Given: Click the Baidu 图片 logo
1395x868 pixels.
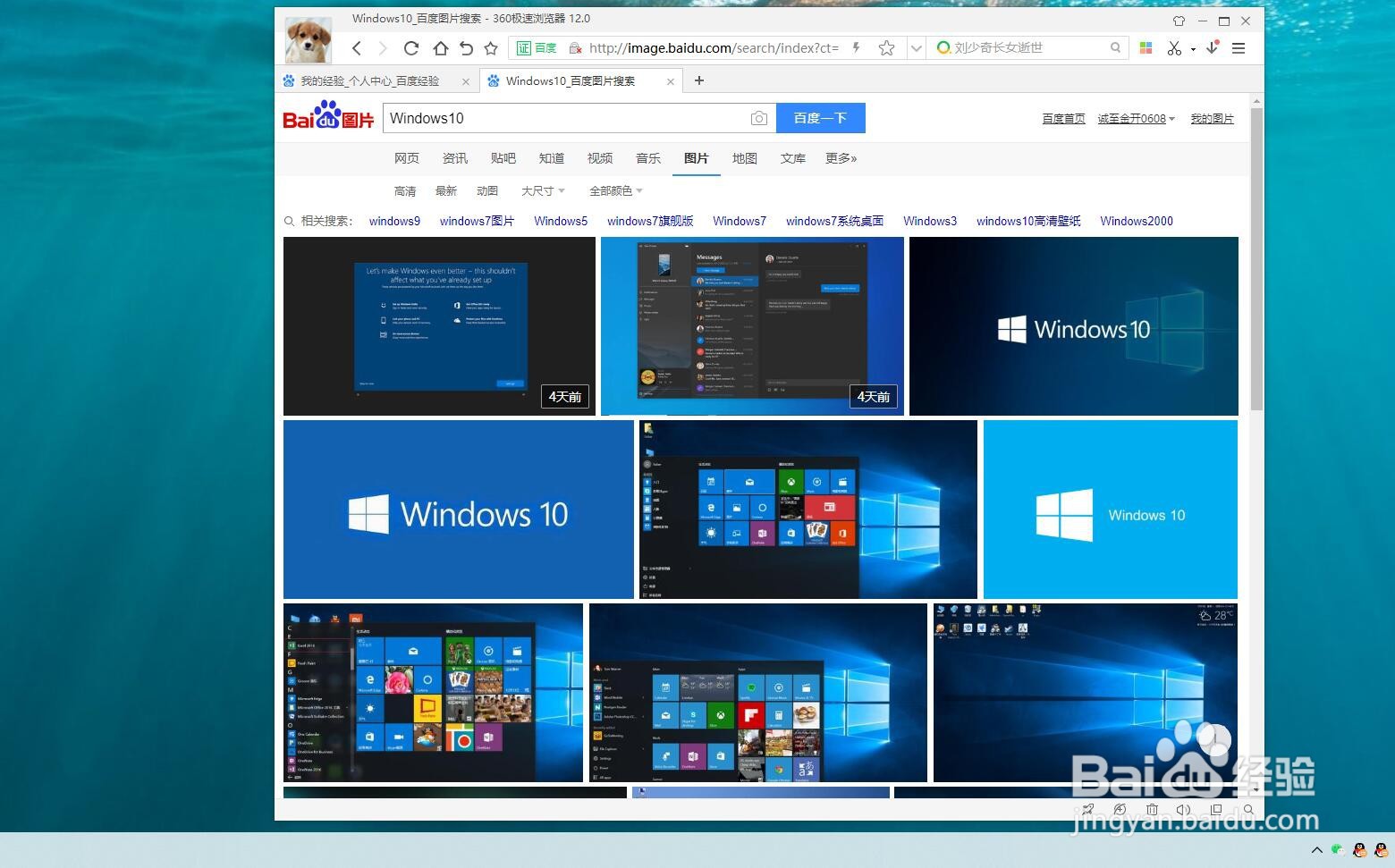Looking at the screenshot, I should 328,116.
